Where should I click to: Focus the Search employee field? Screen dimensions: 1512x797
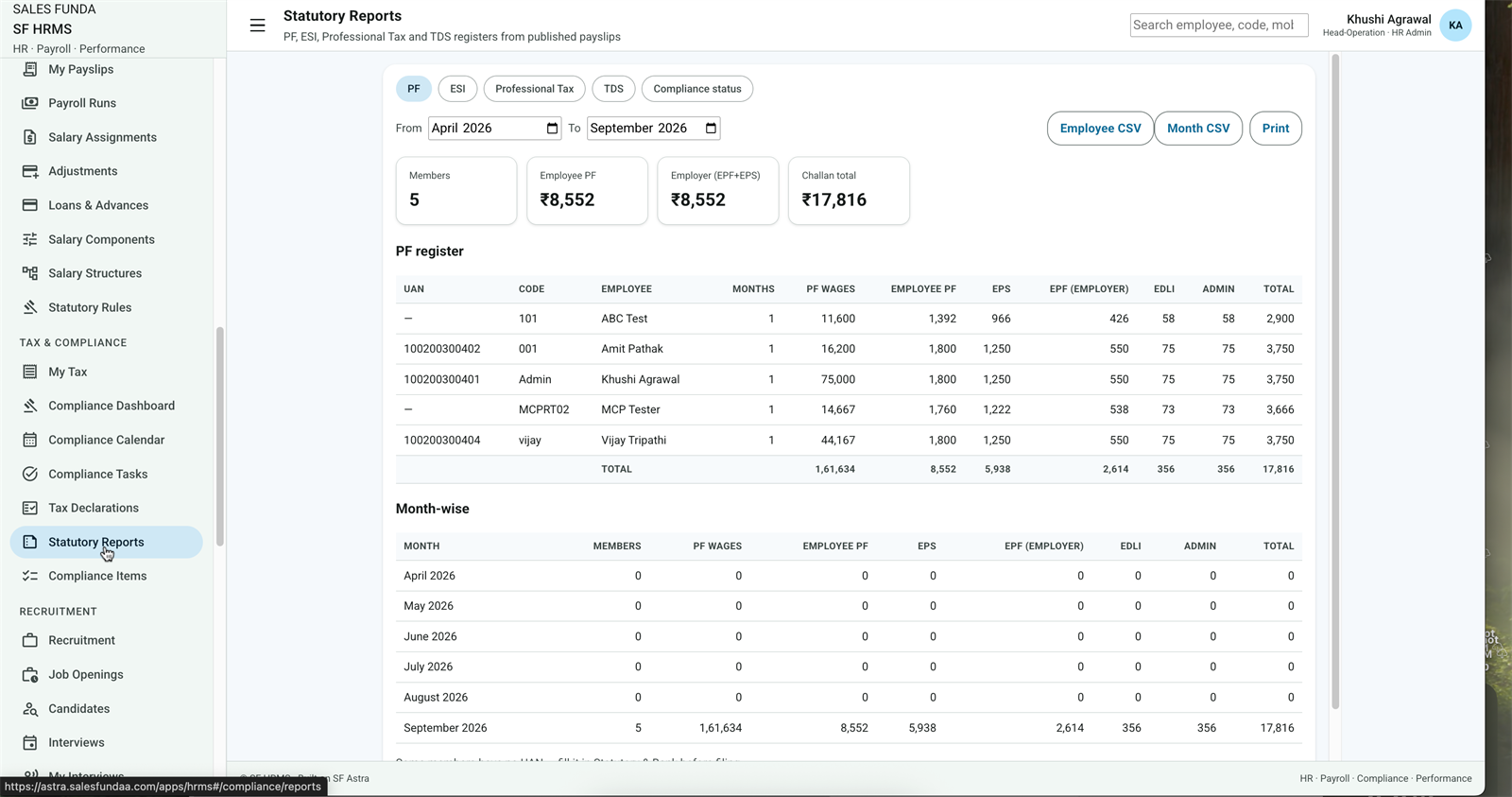[x=1219, y=26]
